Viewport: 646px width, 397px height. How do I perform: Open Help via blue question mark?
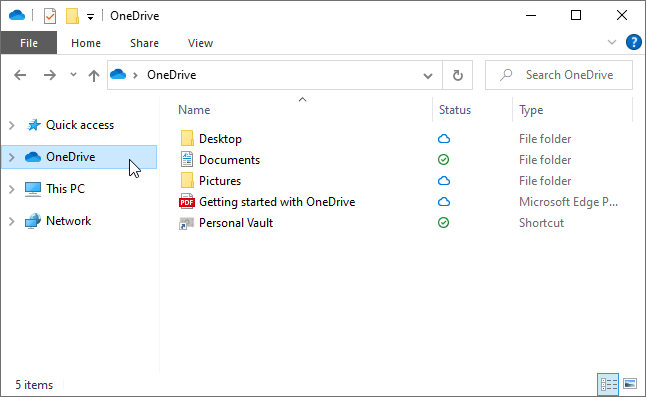click(x=633, y=42)
